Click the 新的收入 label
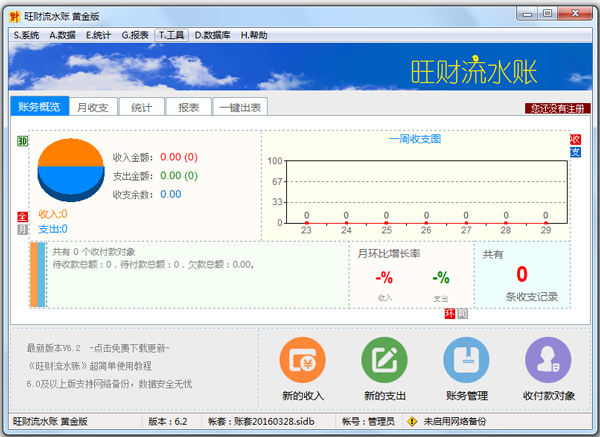Viewport: 600px width, 437px height. [x=303, y=396]
